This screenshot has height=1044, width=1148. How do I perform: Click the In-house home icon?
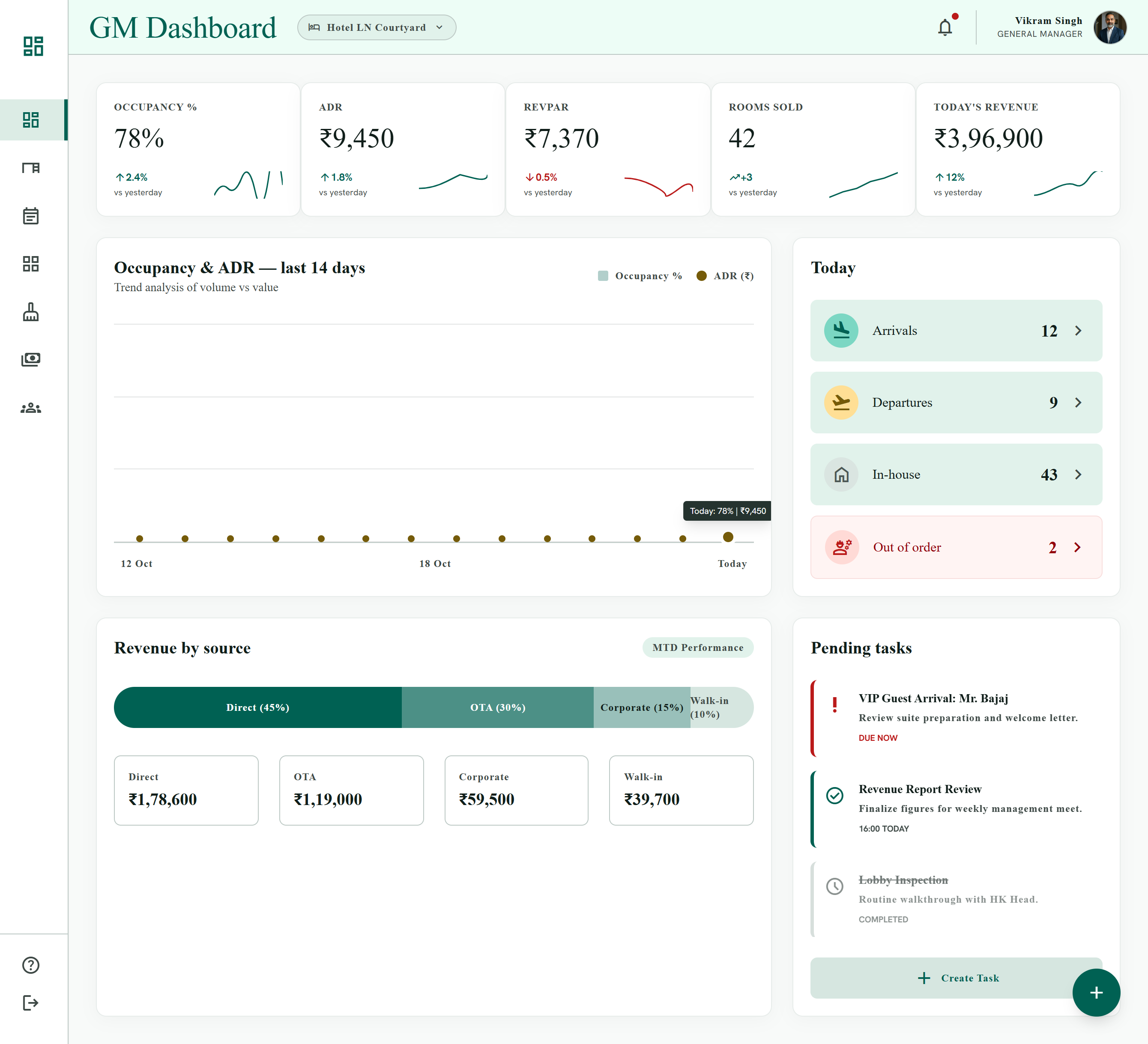point(841,474)
